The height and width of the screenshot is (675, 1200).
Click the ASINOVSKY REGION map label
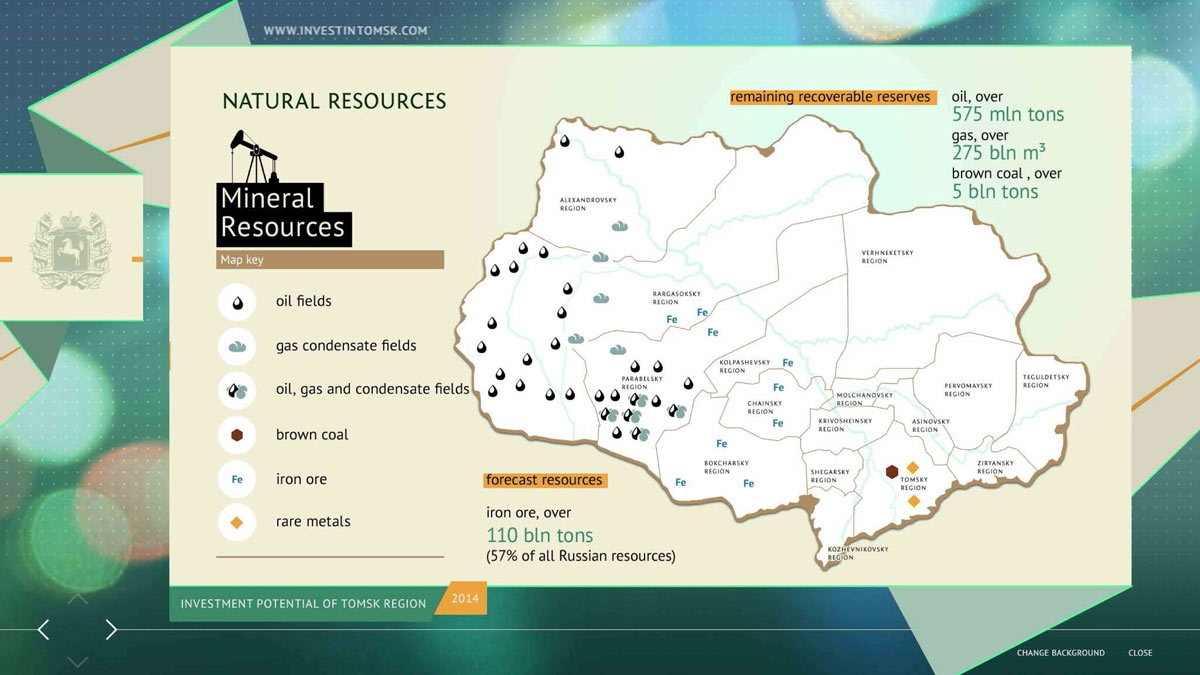click(x=930, y=425)
